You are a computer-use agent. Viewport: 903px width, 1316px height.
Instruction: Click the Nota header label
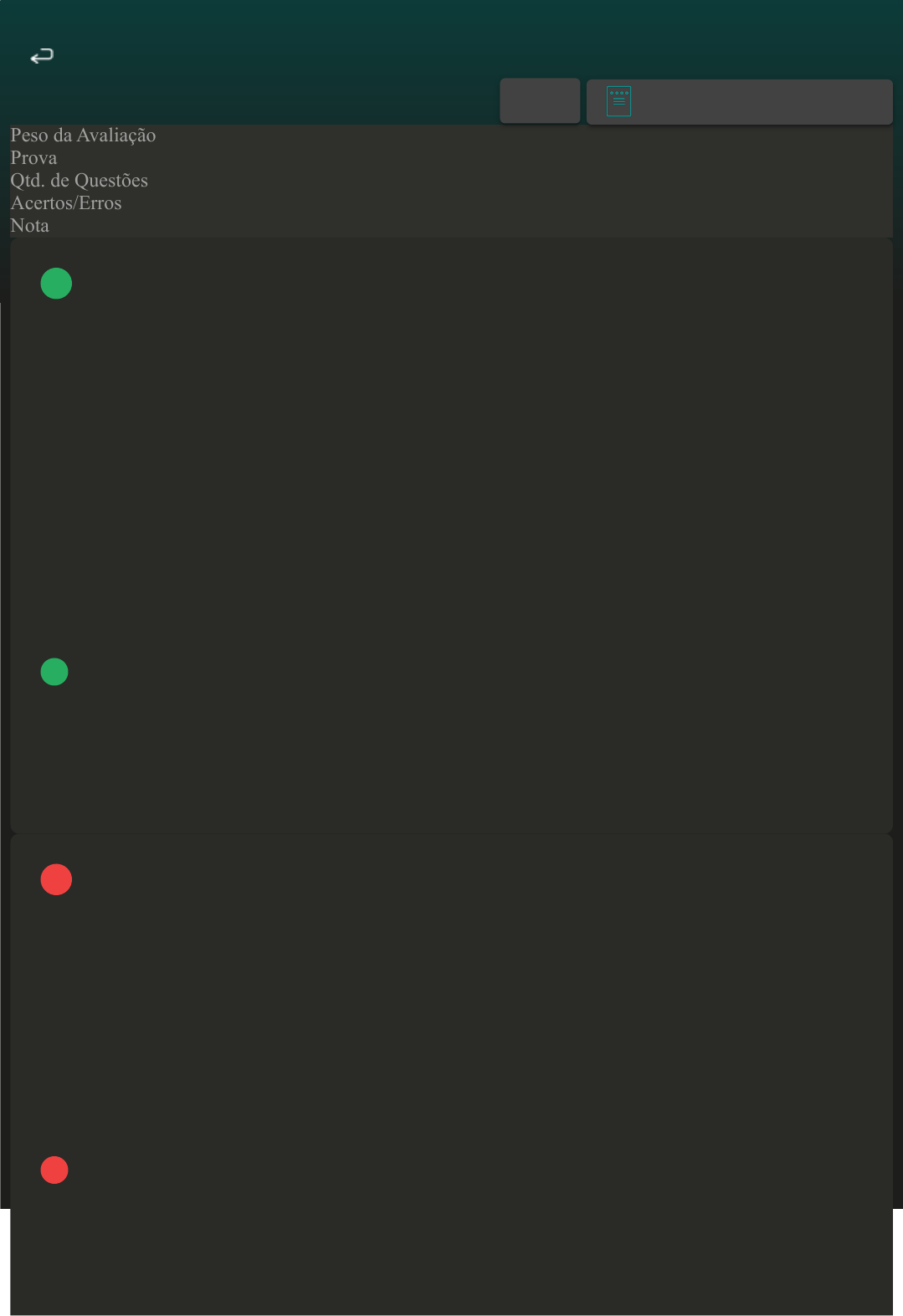coord(29,226)
